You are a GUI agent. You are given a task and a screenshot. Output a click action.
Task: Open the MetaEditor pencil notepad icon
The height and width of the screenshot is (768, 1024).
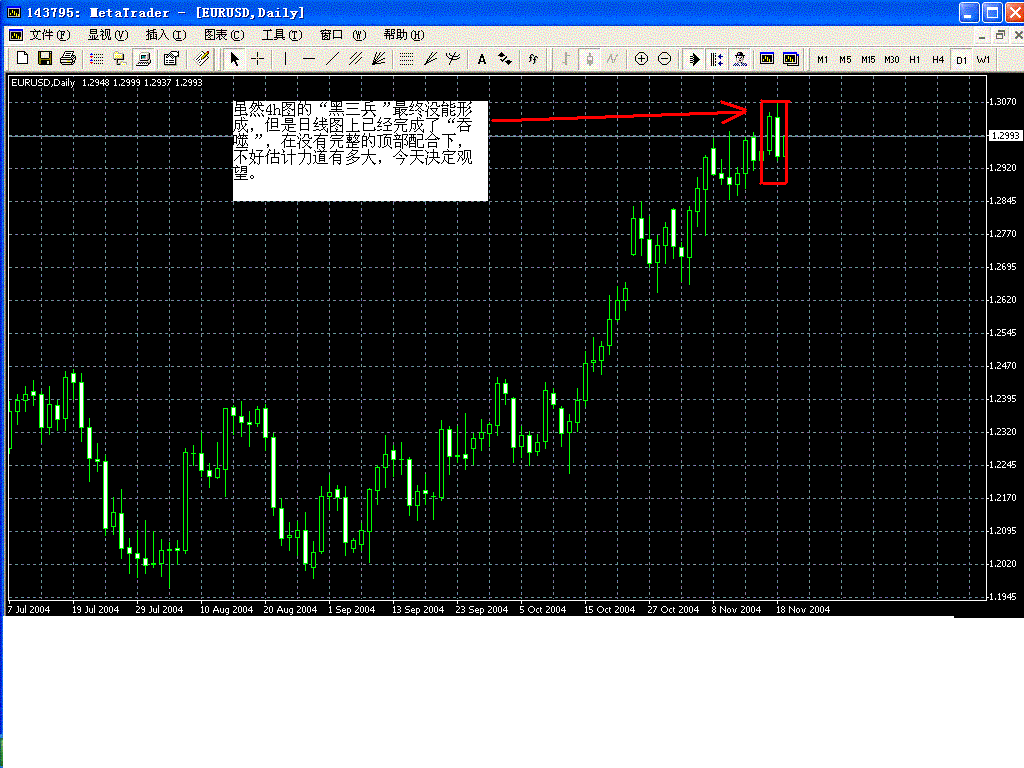pyautogui.click(x=202, y=59)
